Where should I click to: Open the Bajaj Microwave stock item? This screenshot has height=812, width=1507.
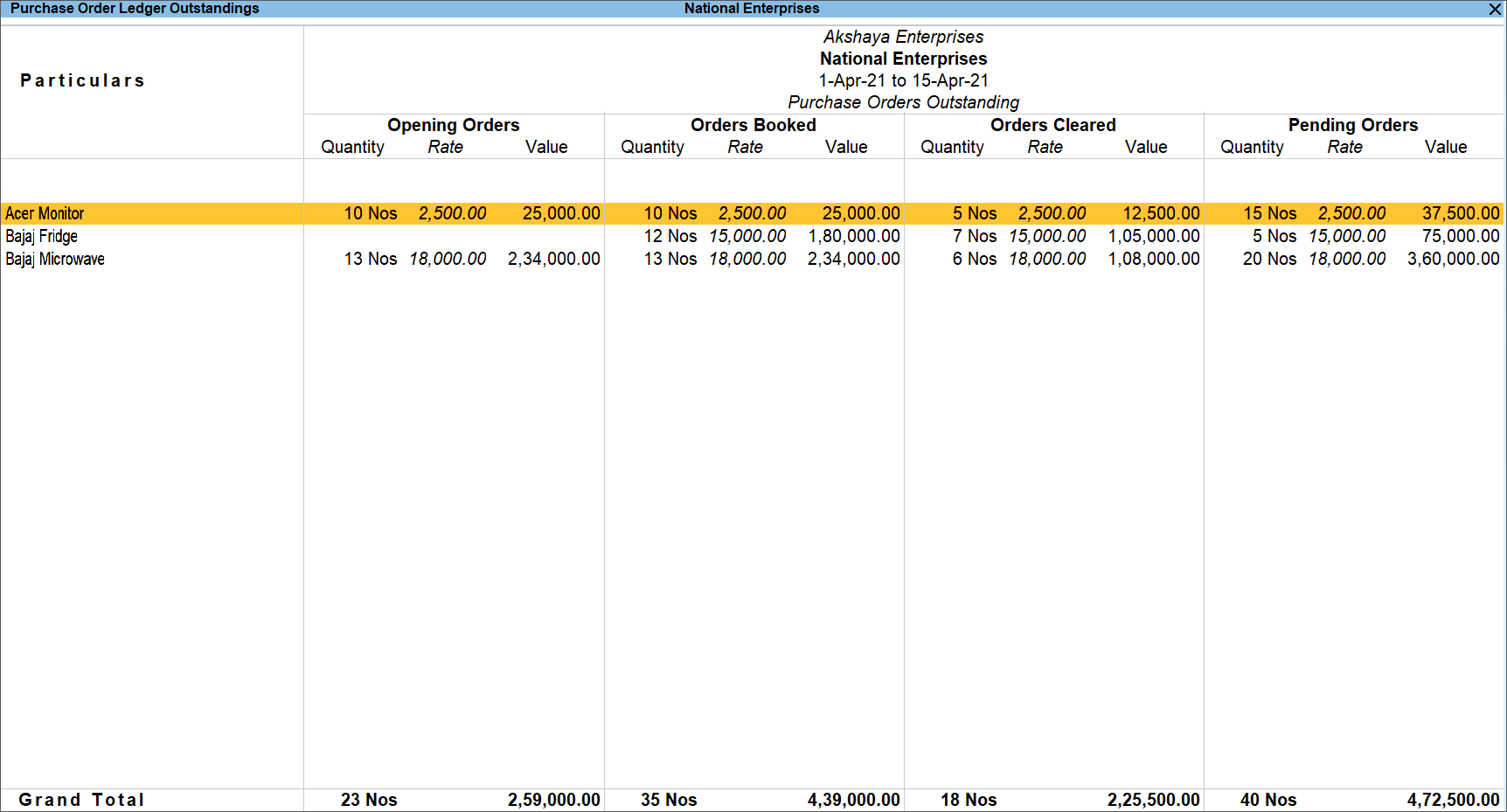pyautogui.click(x=55, y=259)
